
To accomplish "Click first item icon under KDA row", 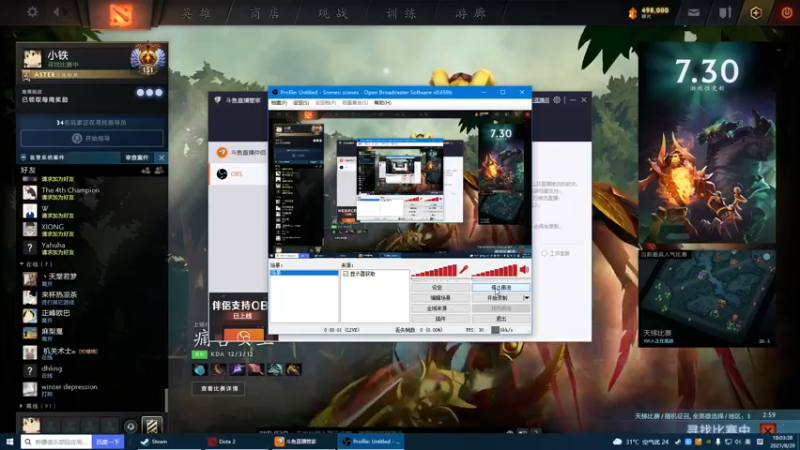I will coord(199,369).
